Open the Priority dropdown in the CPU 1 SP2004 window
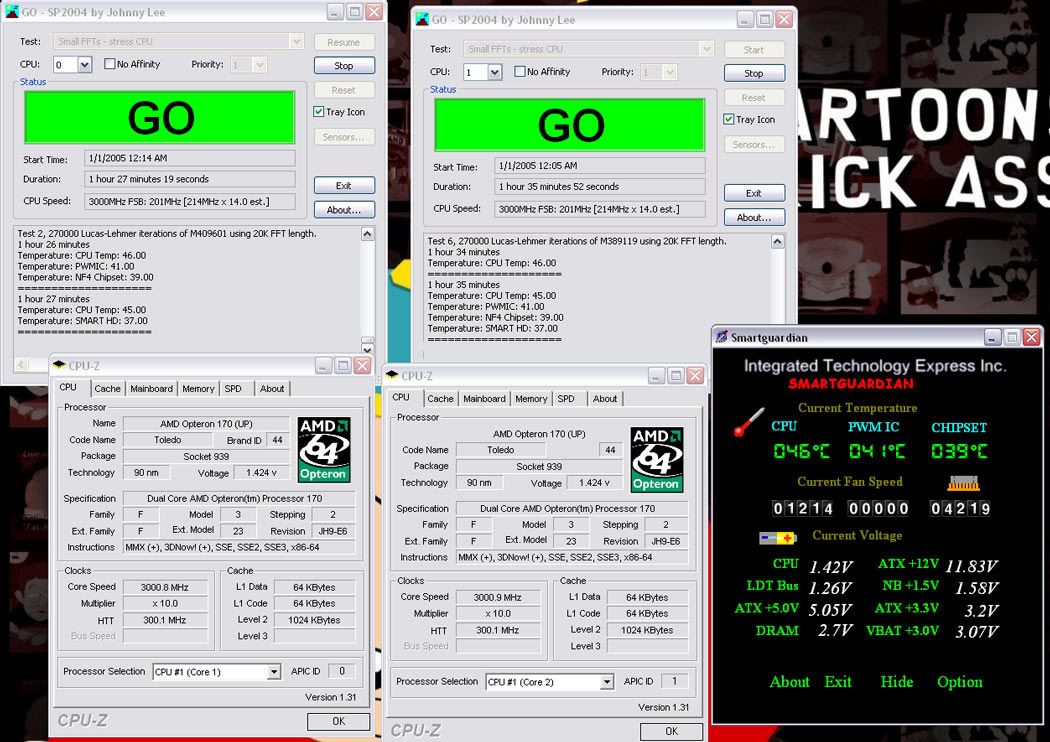Screen dimensions: 1050x742 670,72
